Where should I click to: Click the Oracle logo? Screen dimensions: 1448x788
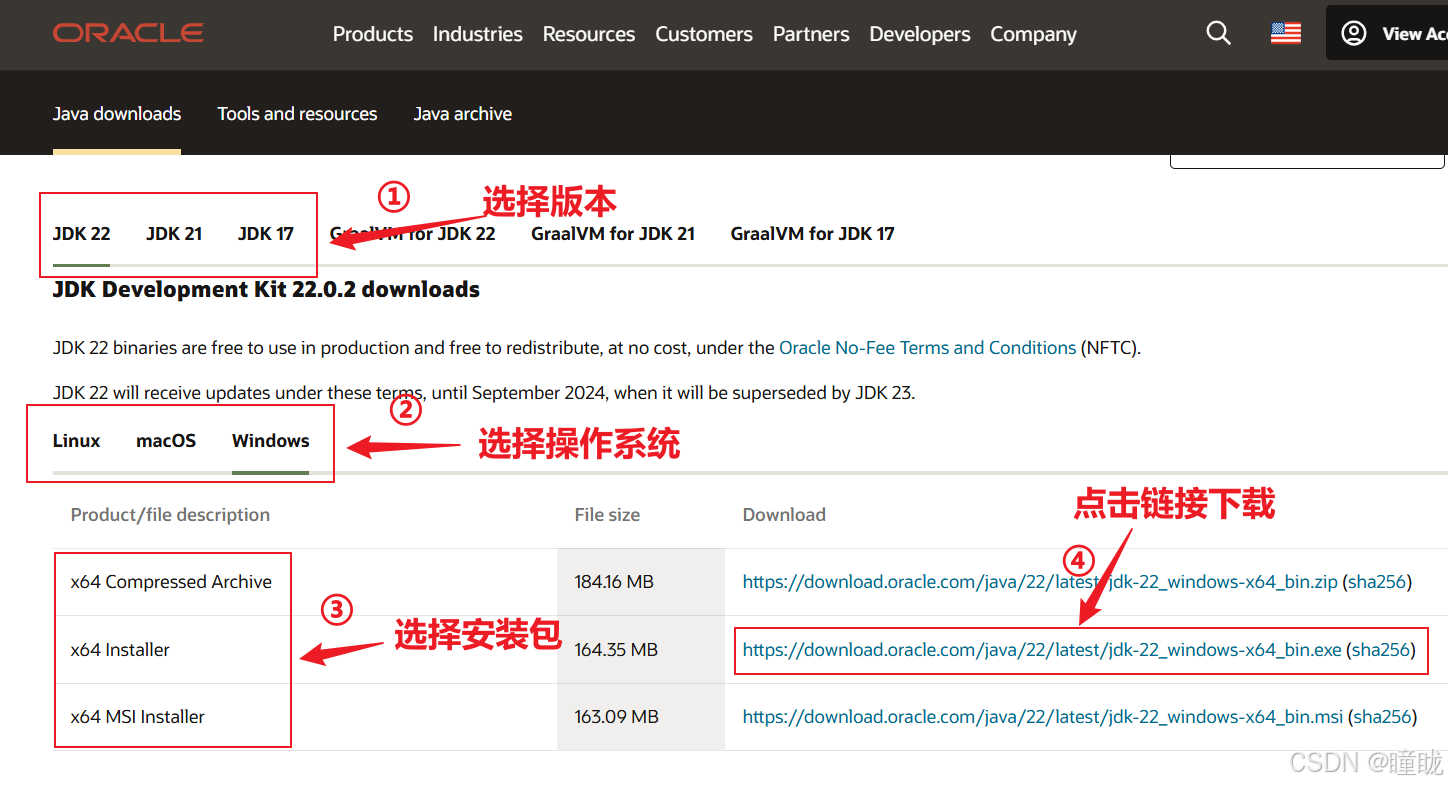(x=128, y=33)
